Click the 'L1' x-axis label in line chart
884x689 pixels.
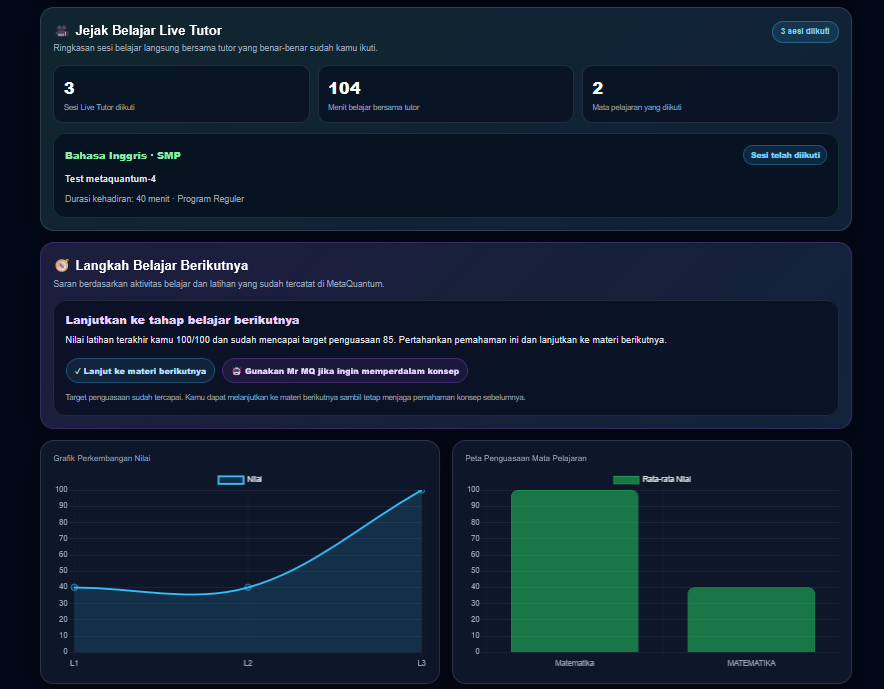[74, 663]
